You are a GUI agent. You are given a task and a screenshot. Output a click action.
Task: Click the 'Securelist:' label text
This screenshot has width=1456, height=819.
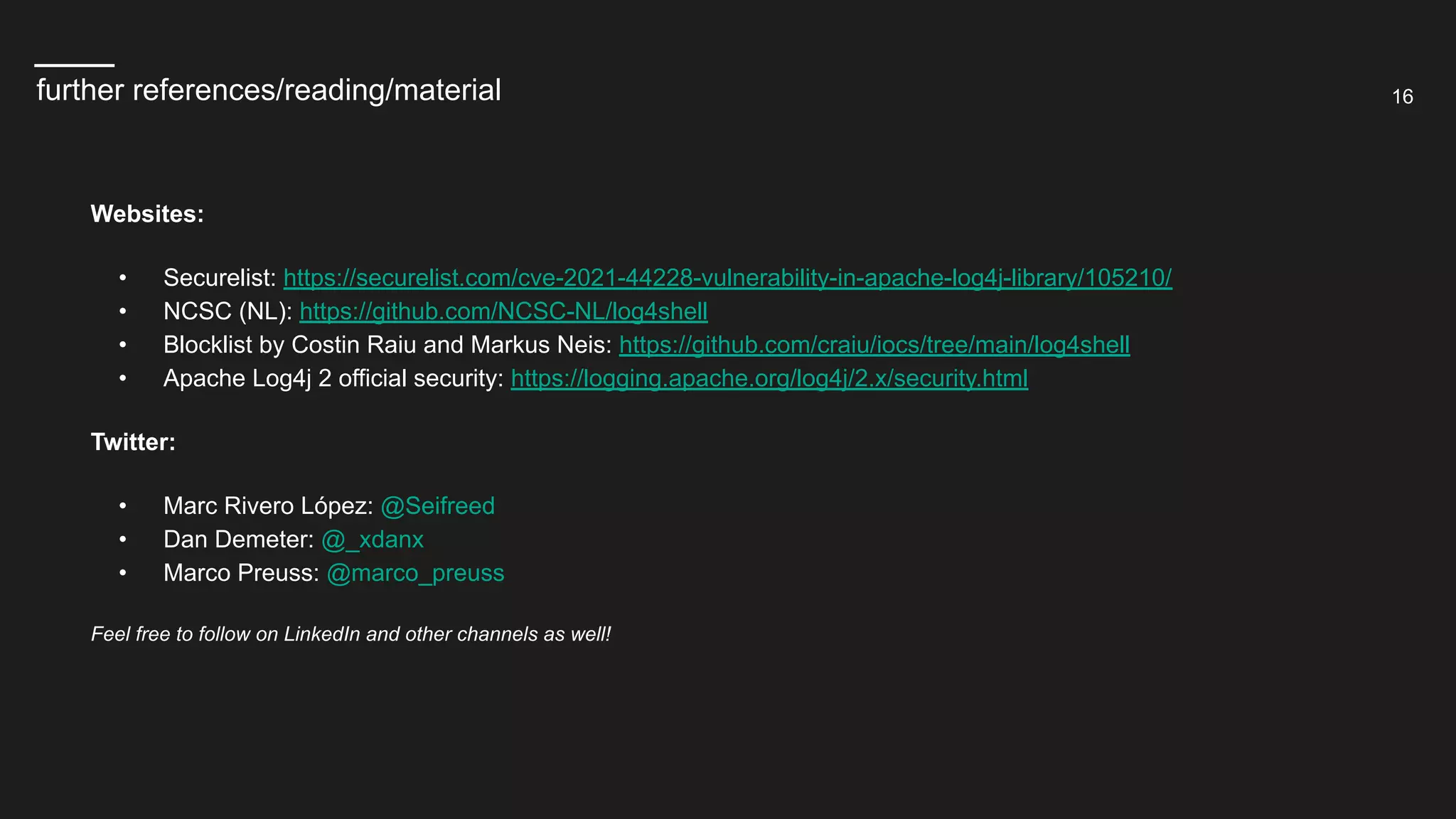tap(220, 278)
